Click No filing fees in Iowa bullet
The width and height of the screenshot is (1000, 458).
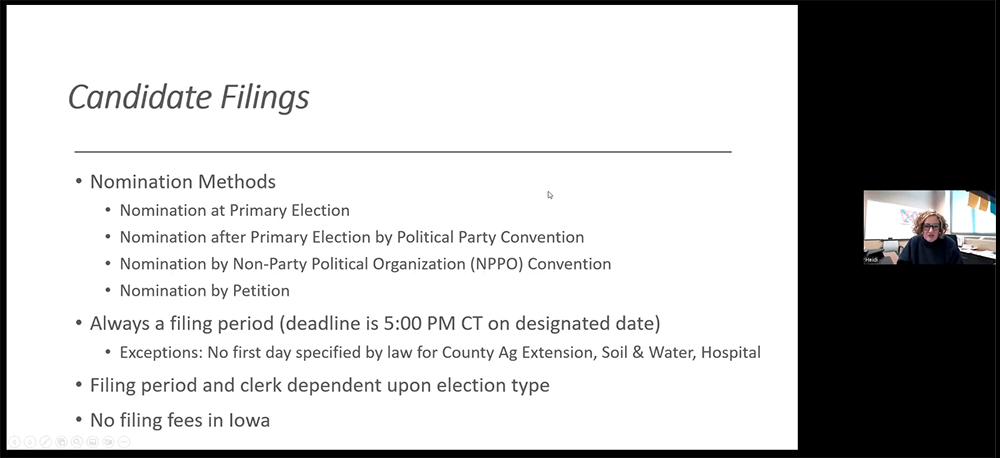pyautogui.click(x=180, y=420)
